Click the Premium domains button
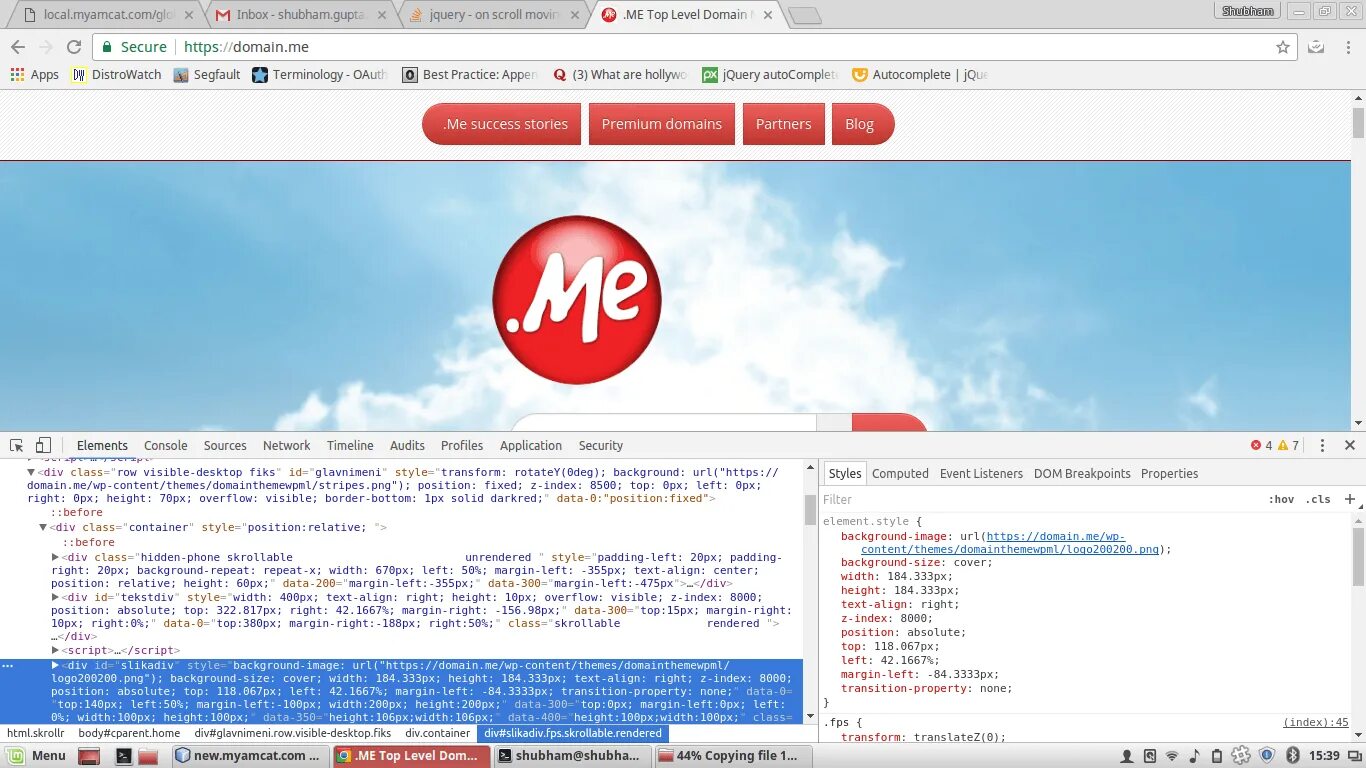Viewport: 1366px width, 768px height. pyautogui.click(x=662, y=124)
